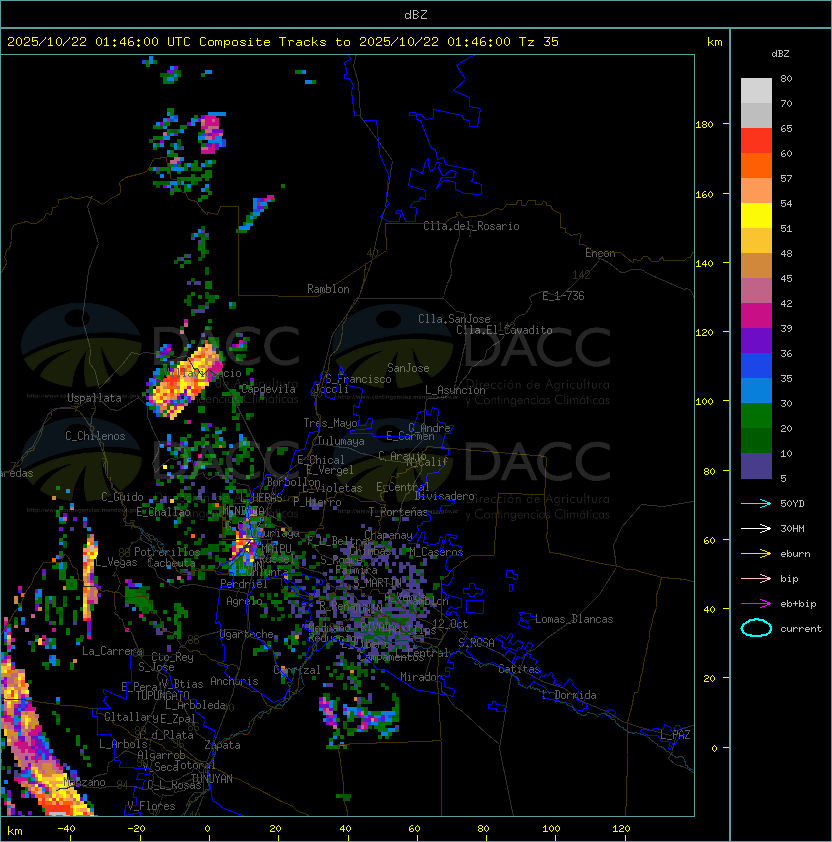Click the 'C_Guido' place label
832x842 pixels.
[122, 497]
